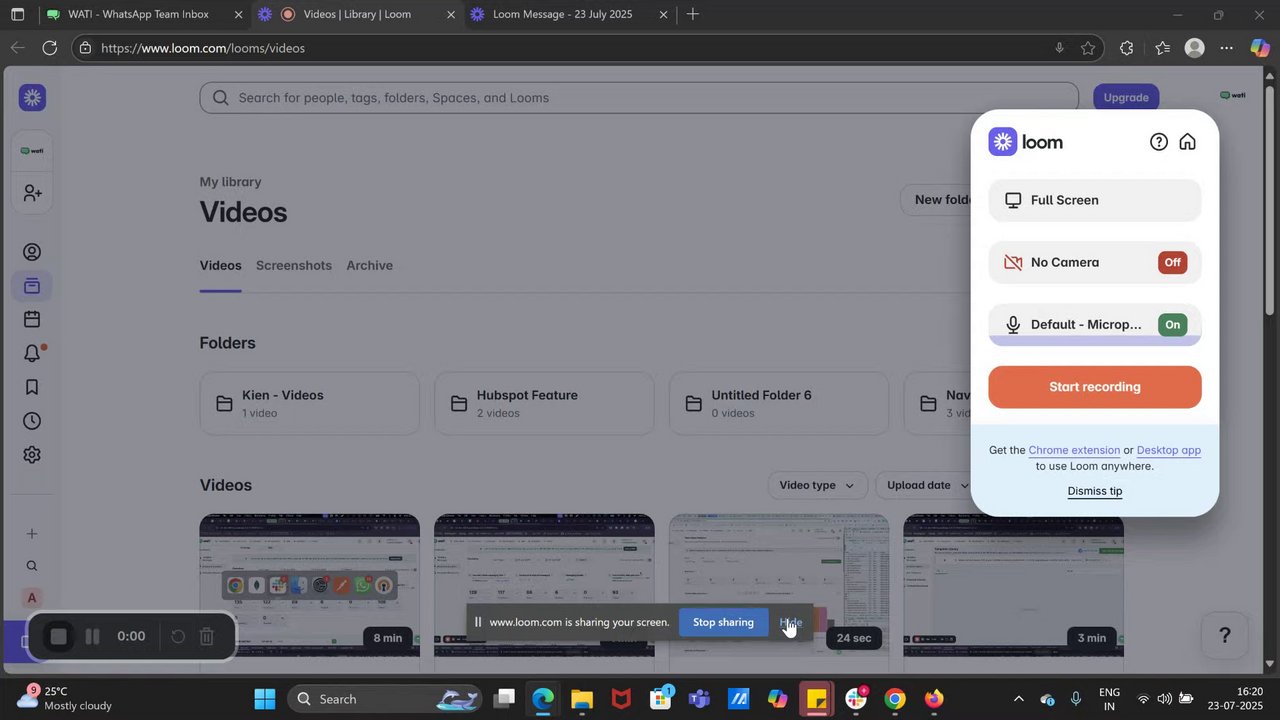Expand the Video type filter dropdown
The width and height of the screenshot is (1280, 720).
tap(817, 485)
